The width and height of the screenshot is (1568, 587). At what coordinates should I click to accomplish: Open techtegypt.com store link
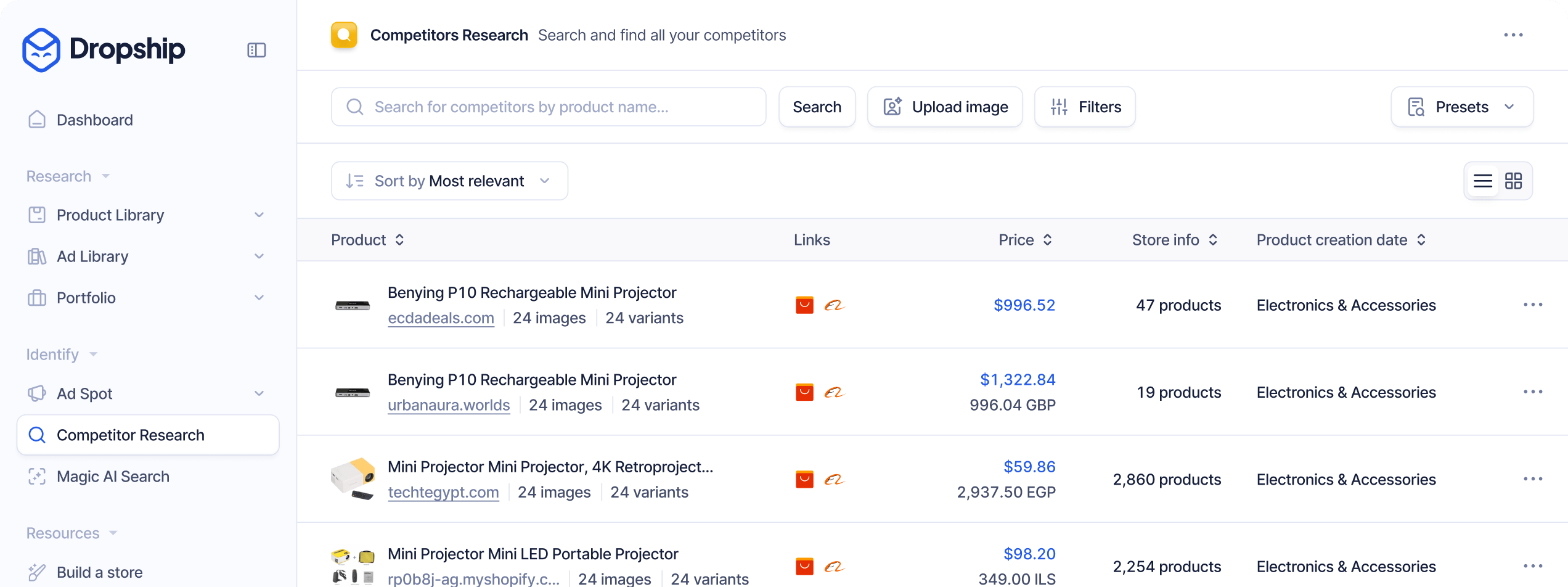443,492
